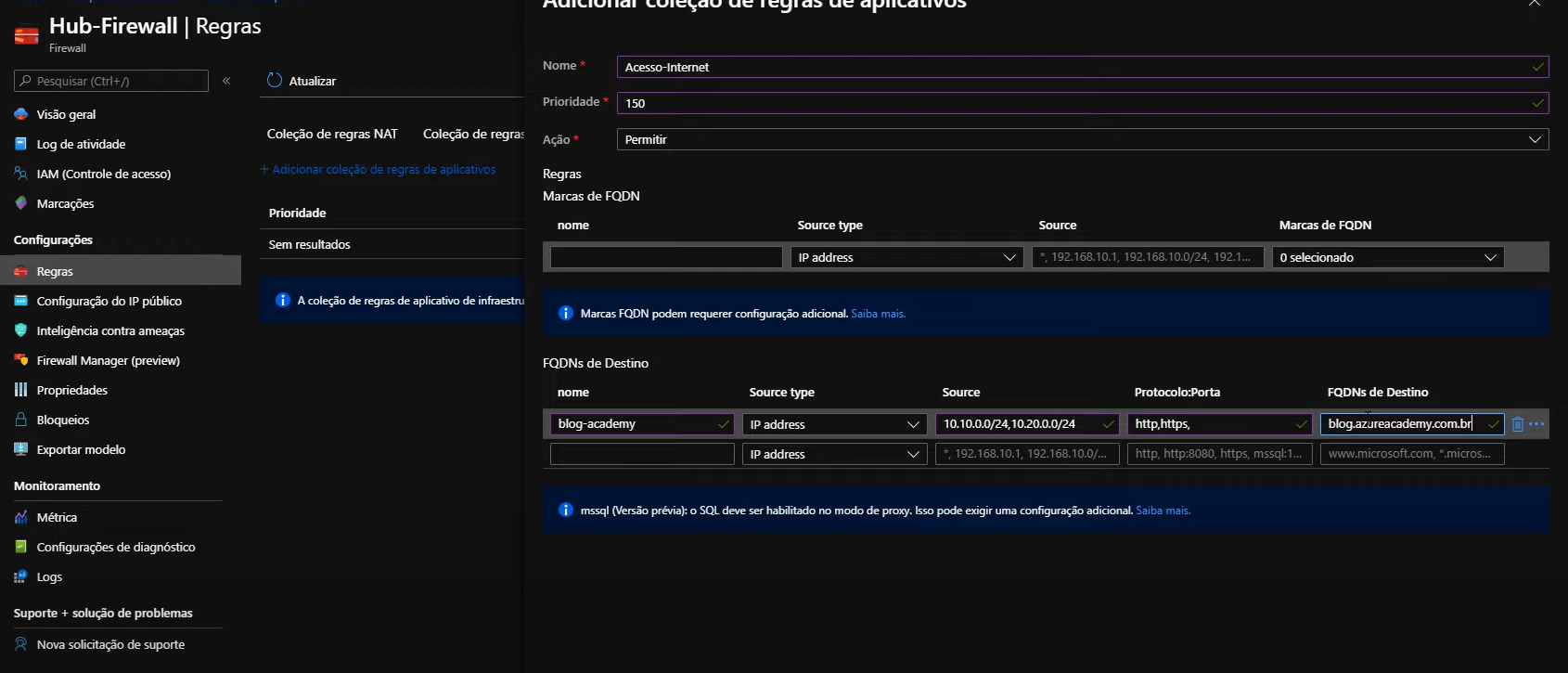Select Coleção de regras NAT tab
This screenshot has height=673, width=1568.
(x=332, y=134)
